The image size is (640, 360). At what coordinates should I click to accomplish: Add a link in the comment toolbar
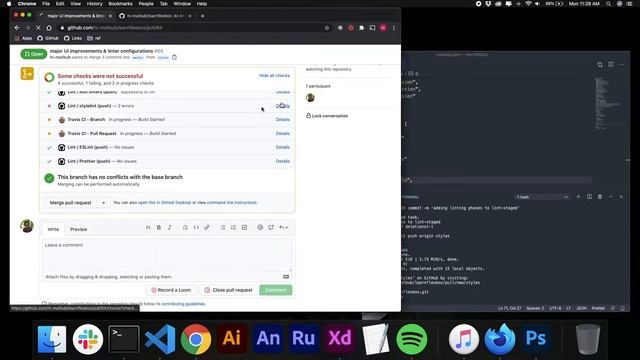coord(207,227)
